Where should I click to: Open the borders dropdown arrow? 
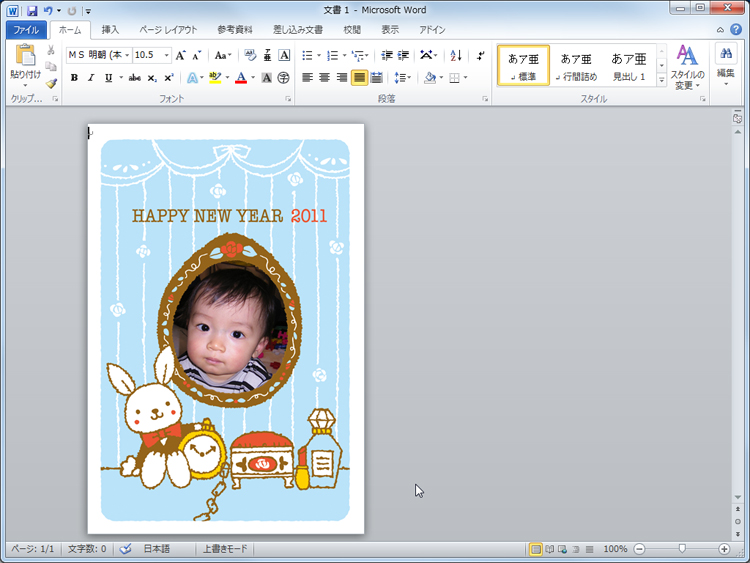[465, 77]
